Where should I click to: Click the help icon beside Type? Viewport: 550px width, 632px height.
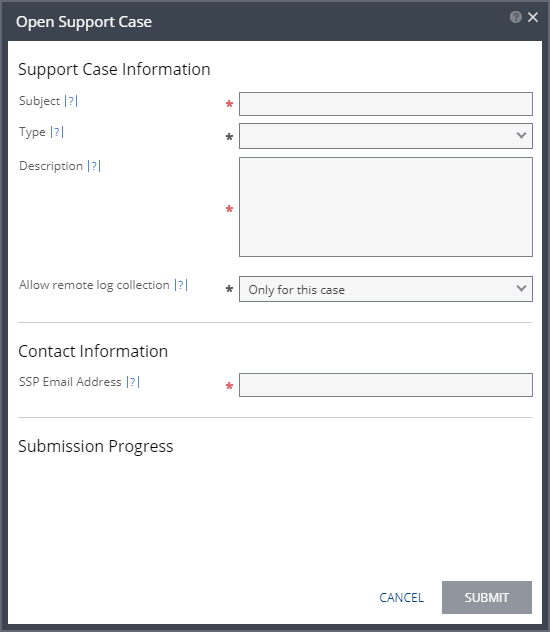click(57, 132)
